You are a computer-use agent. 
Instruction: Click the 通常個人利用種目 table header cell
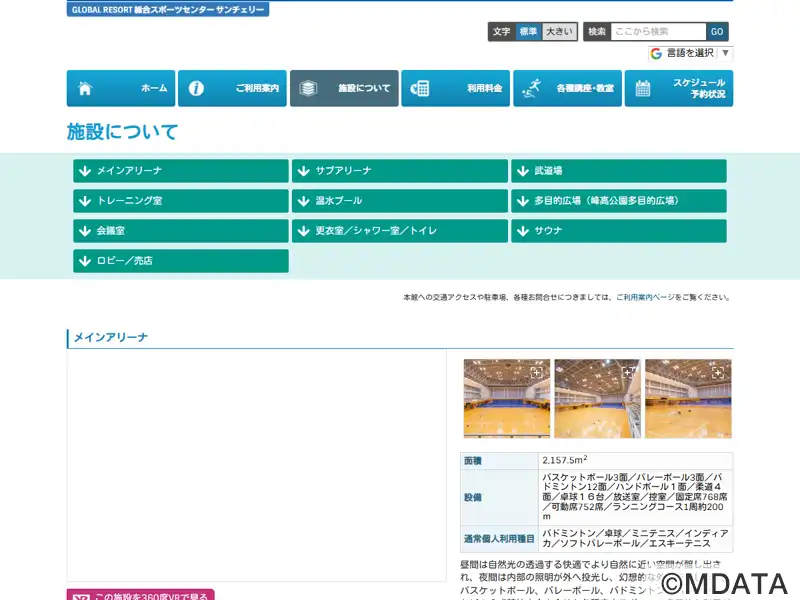click(x=499, y=539)
